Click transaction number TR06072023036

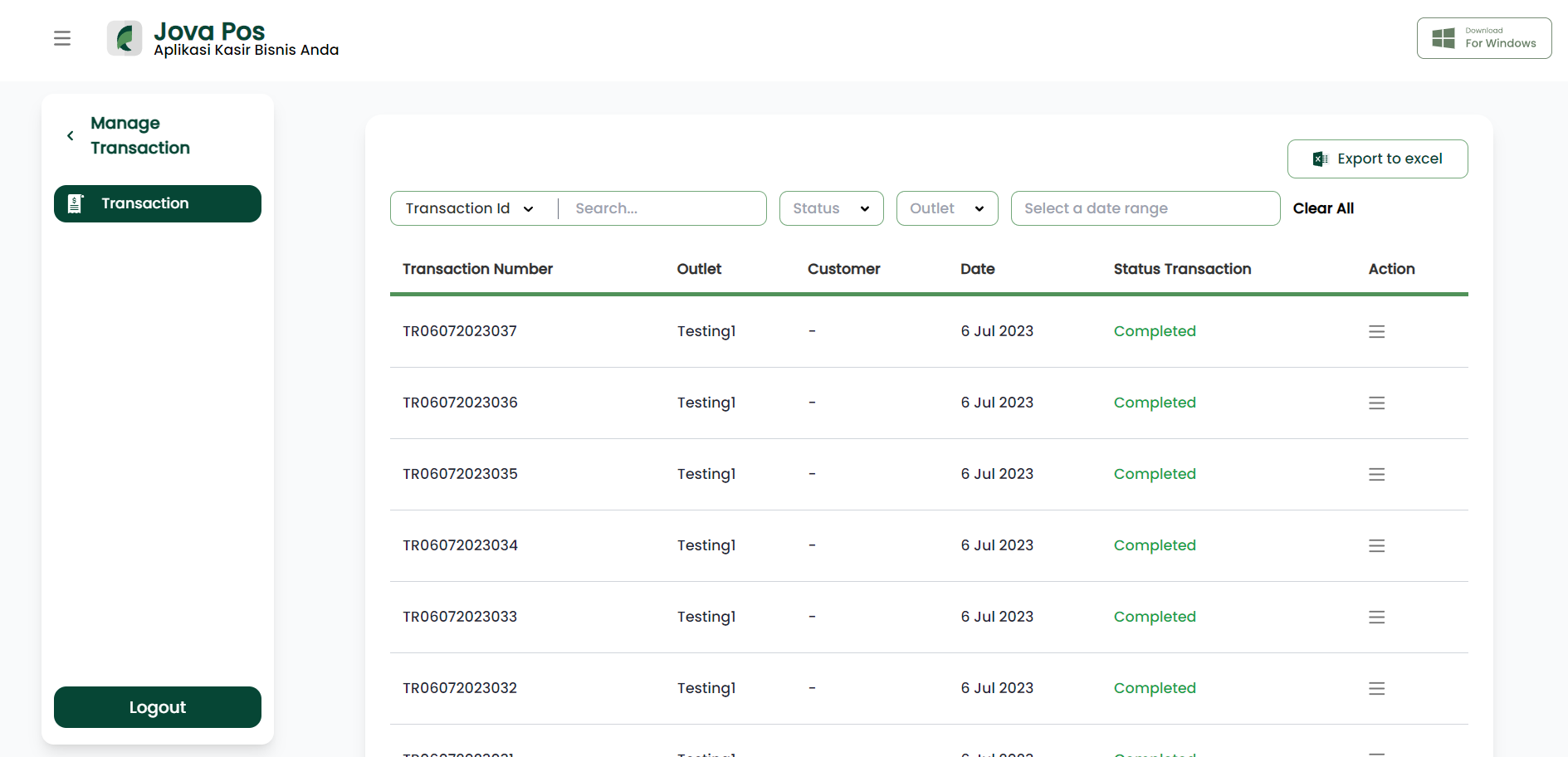point(460,403)
